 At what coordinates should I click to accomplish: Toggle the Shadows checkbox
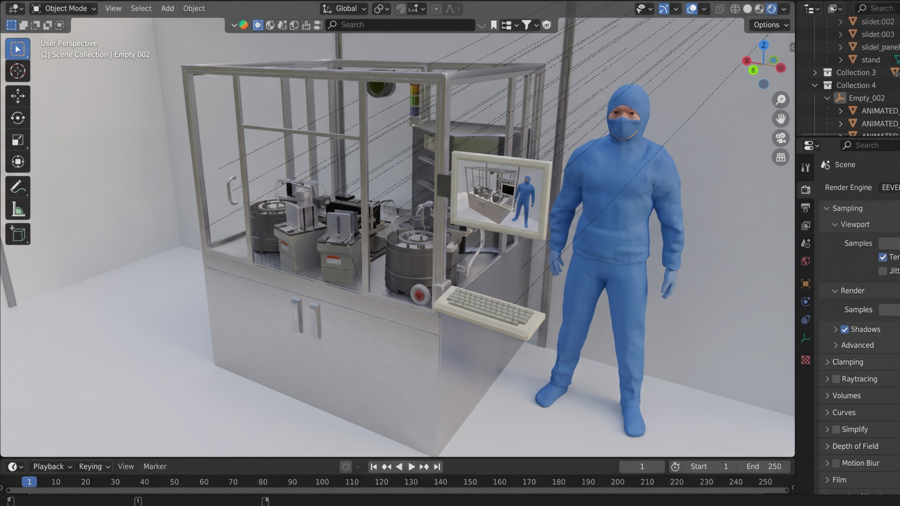pyautogui.click(x=844, y=329)
